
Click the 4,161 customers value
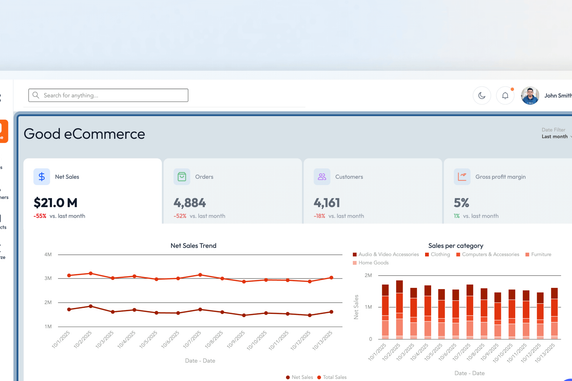(327, 203)
